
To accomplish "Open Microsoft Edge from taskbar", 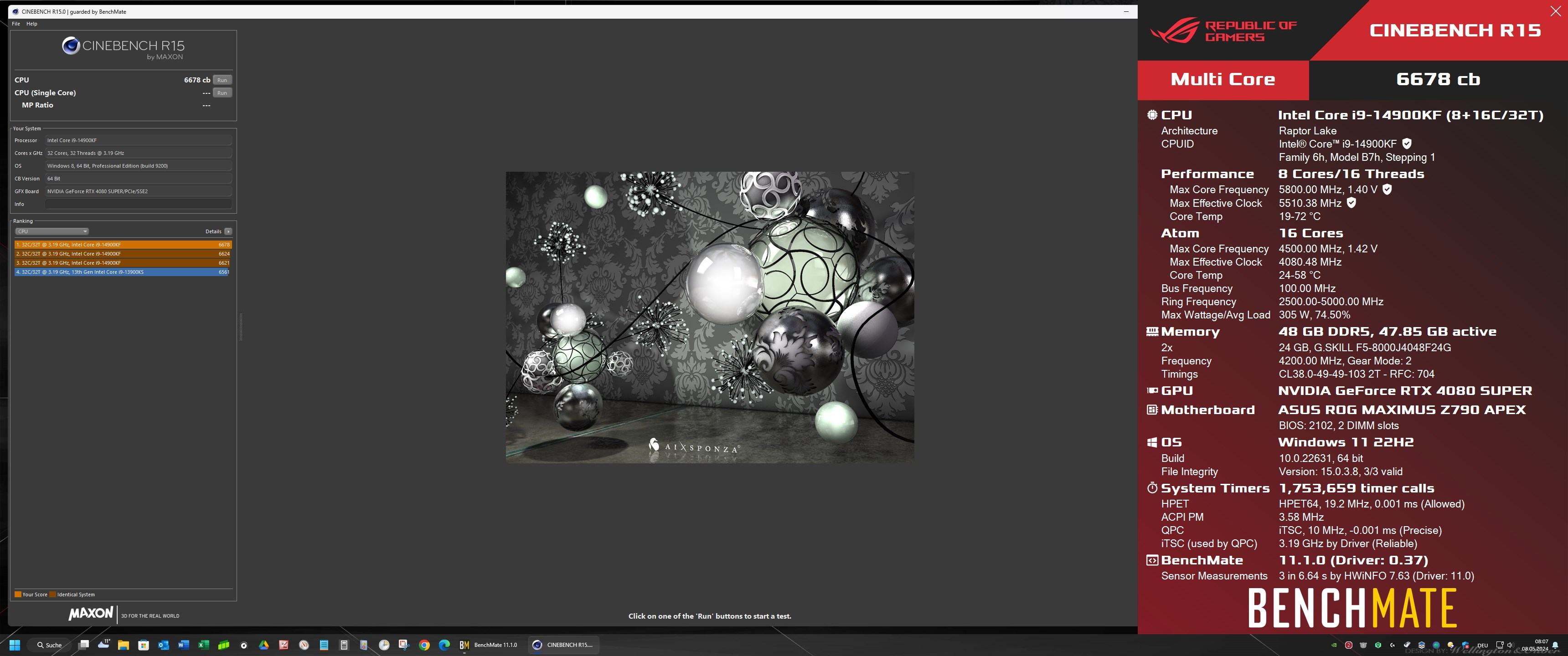I will tap(444, 645).
